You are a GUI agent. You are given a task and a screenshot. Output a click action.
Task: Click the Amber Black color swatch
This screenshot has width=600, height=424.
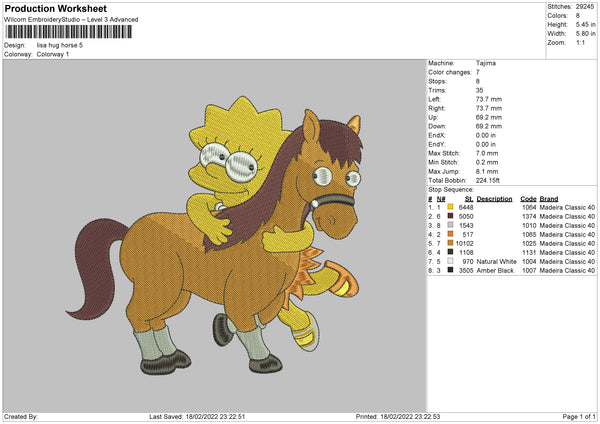[450, 270]
